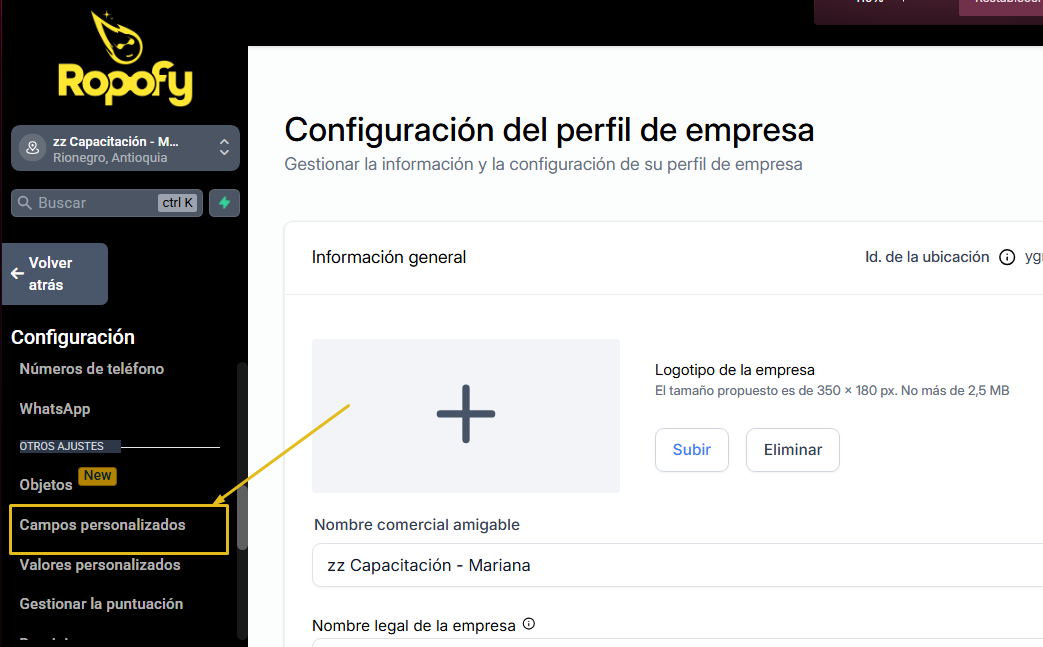Open Números de teléfono settings
1043x647 pixels.
coord(92,368)
